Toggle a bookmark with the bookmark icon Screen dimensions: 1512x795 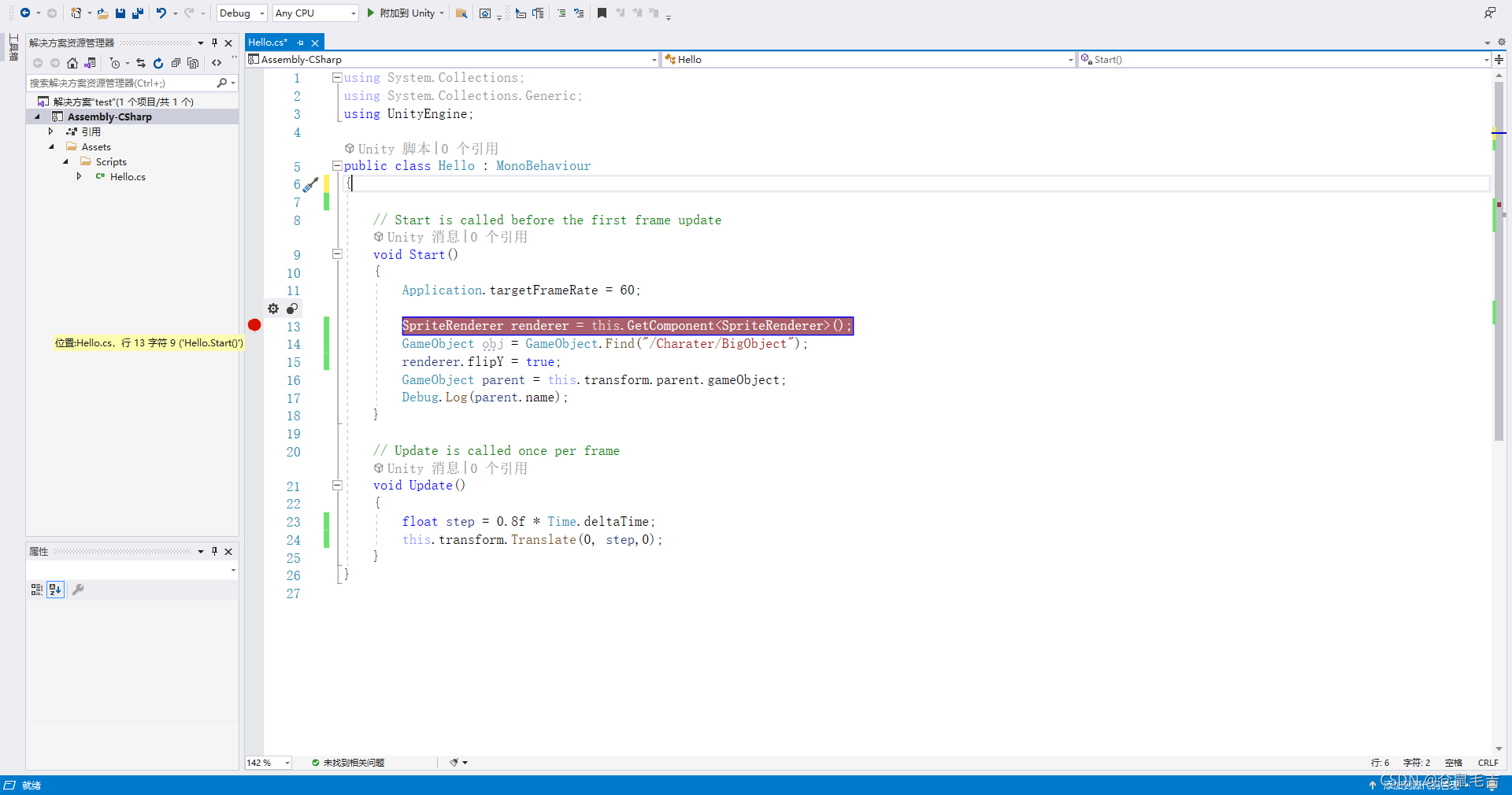click(x=602, y=13)
